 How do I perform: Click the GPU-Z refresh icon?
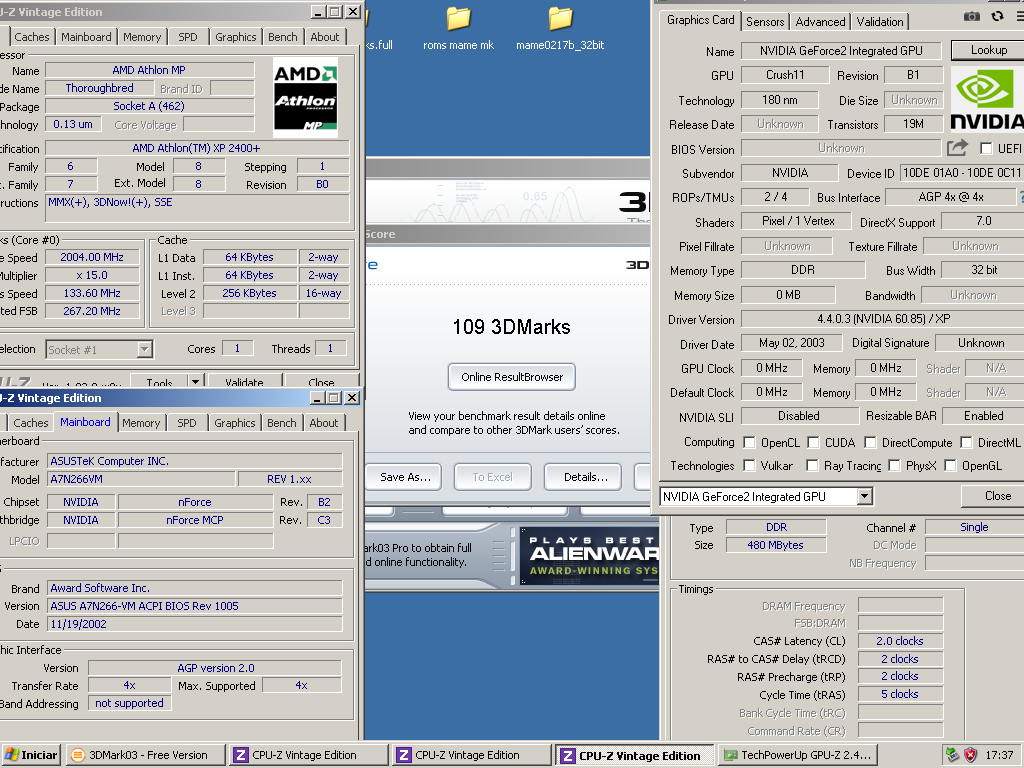[x=997, y=16]
